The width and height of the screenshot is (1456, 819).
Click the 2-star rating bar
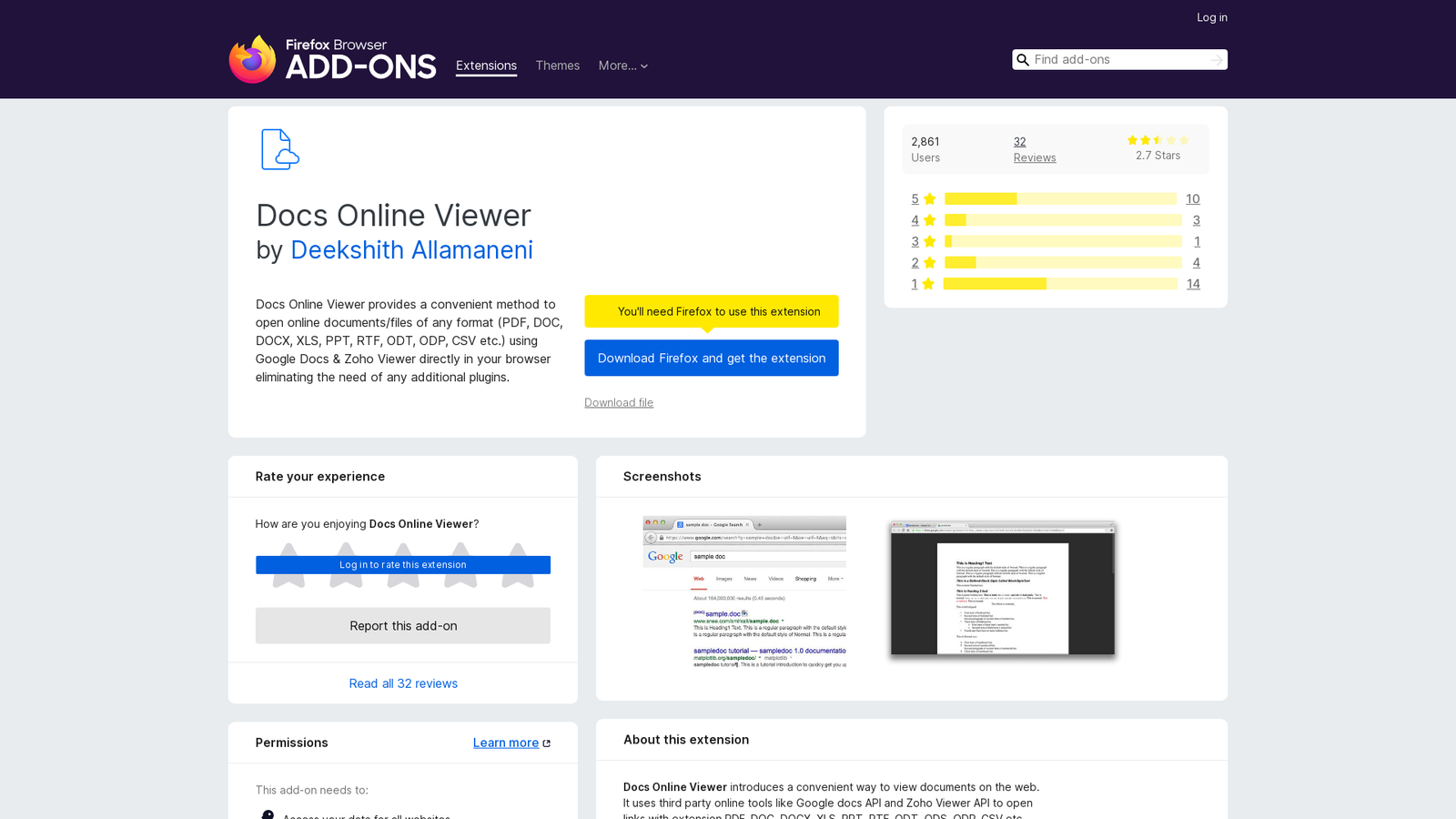(1063, 263)
